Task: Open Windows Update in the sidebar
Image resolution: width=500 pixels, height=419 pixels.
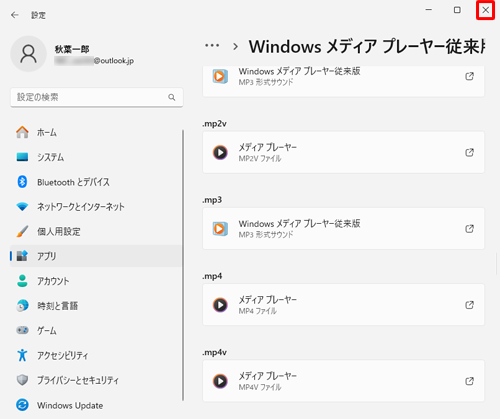Action: point(96,405)
